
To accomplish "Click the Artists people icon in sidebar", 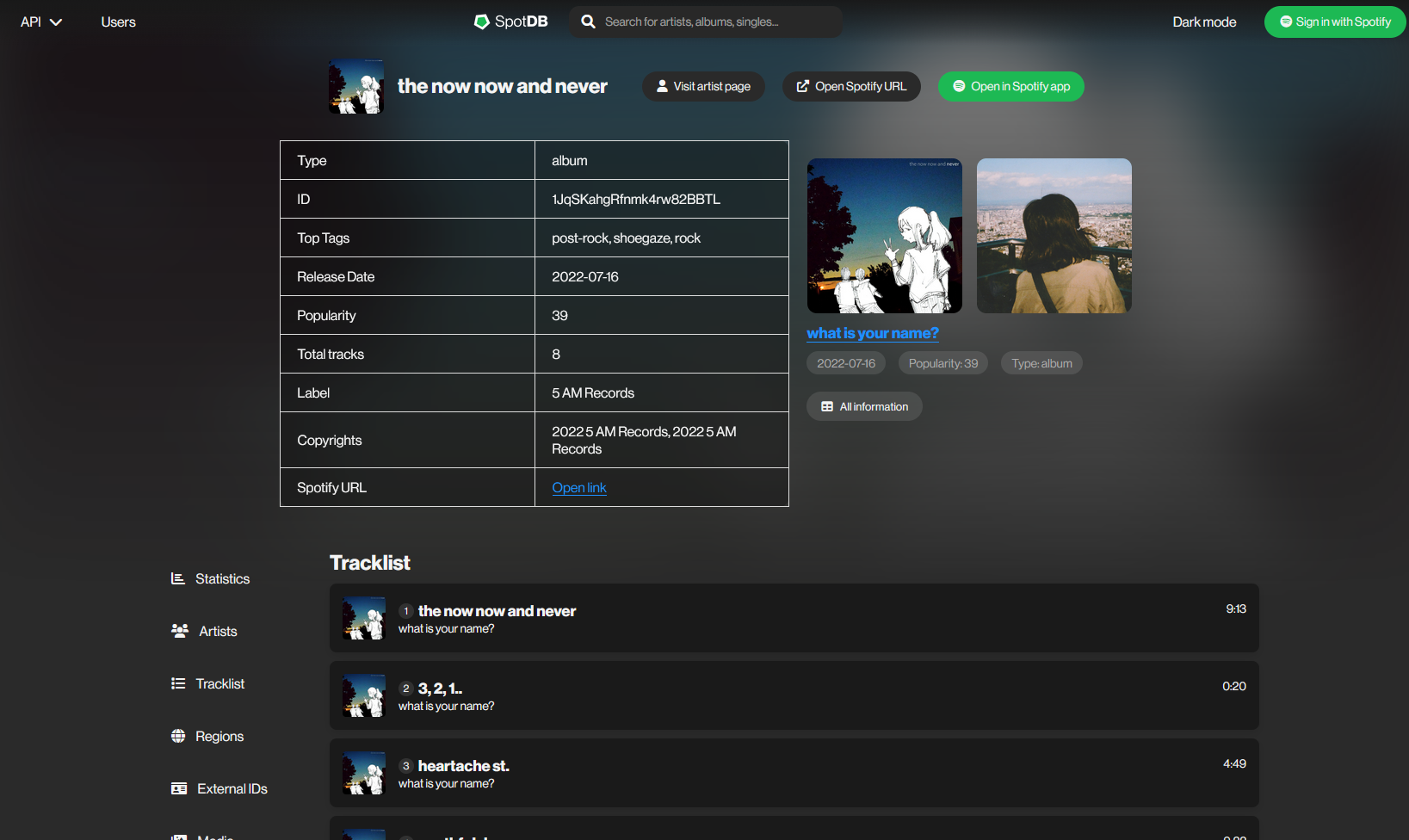I will tap(180, 631).
